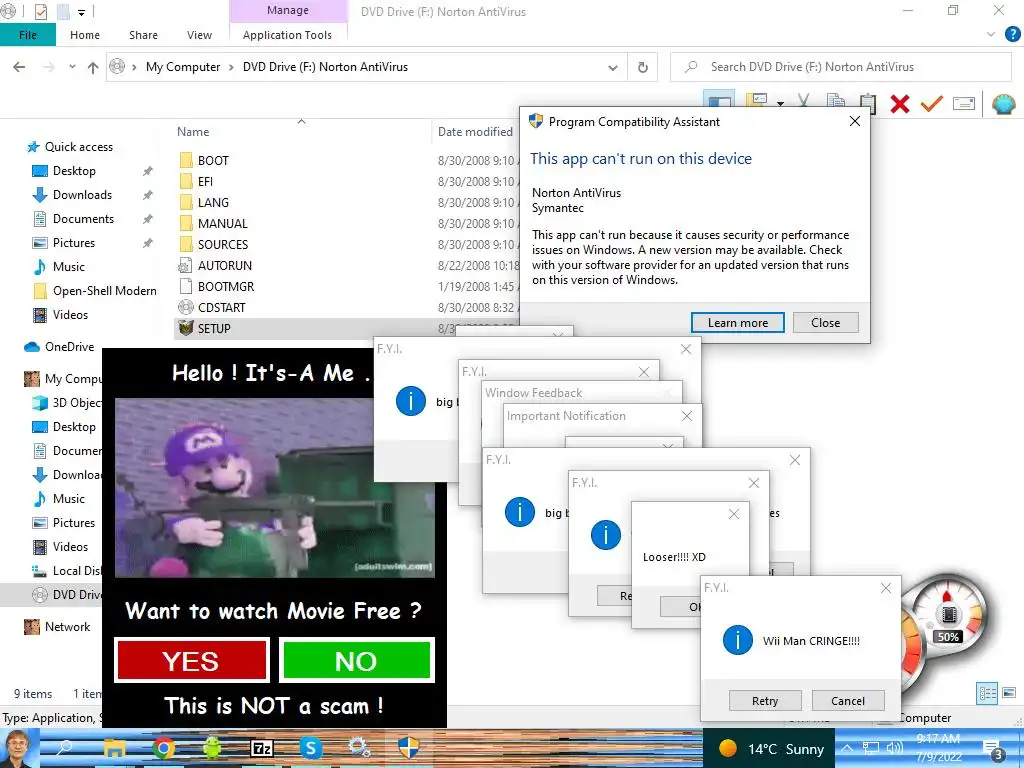Screen dimensions: 1024x768
Task: Click the Copy toolbar icon
Action: [835, 102]
